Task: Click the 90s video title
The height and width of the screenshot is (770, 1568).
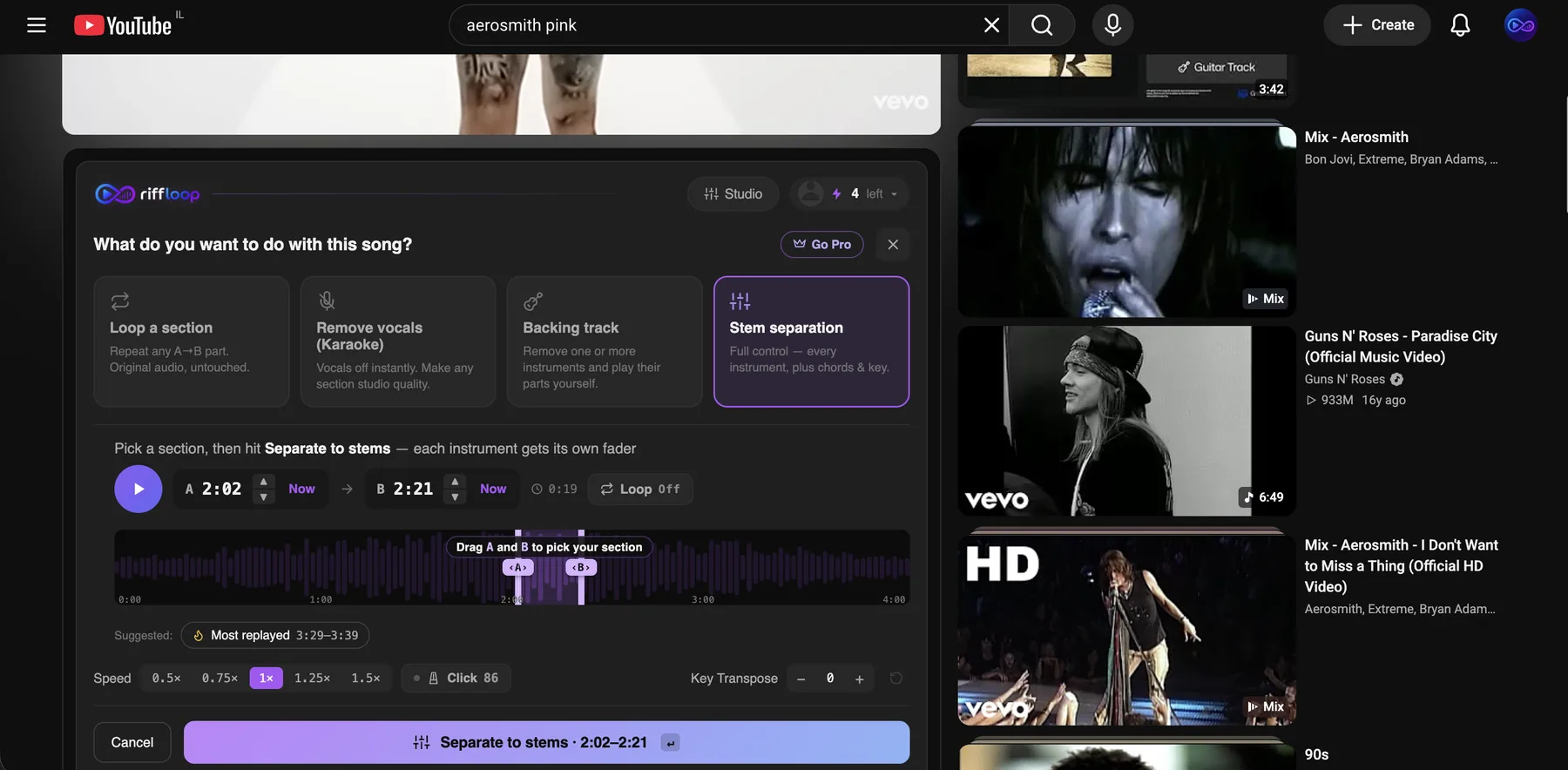Action: point(1316,754)
